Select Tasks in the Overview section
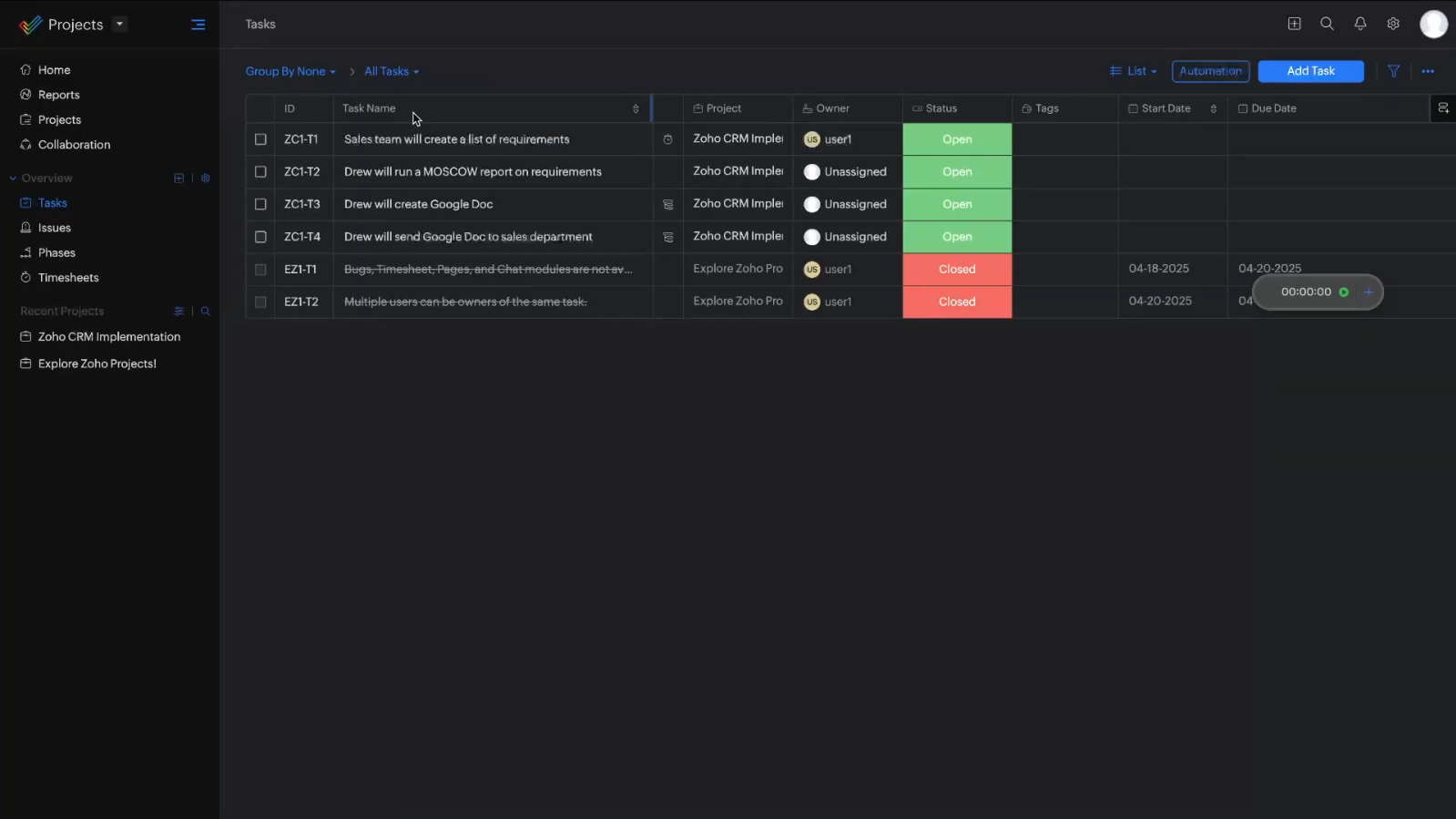This screenshot has width=1456, height=819. (52, 203)
